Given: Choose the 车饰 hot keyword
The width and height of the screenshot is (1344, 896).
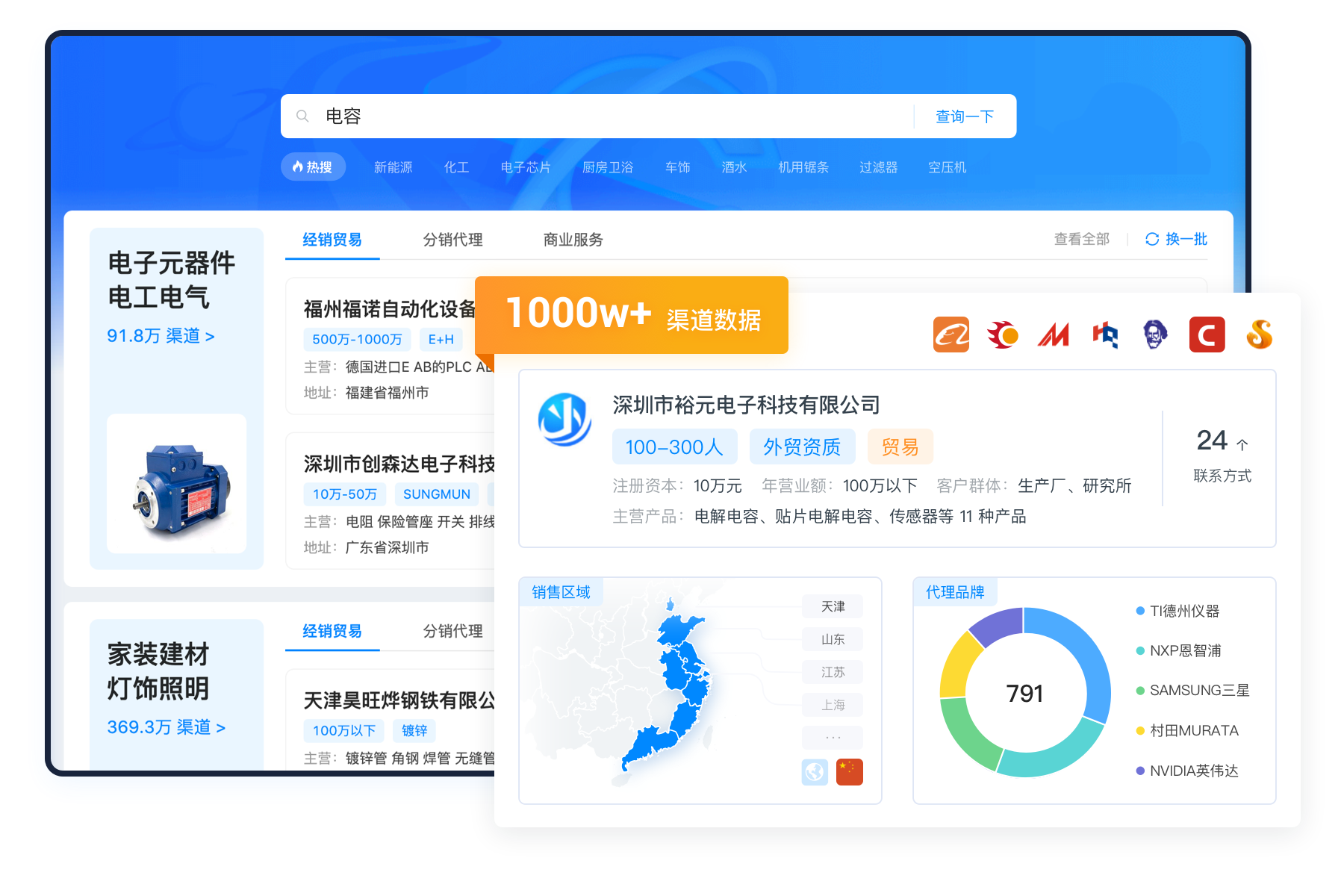Looking at the screenshot, I should pos(678,167).
